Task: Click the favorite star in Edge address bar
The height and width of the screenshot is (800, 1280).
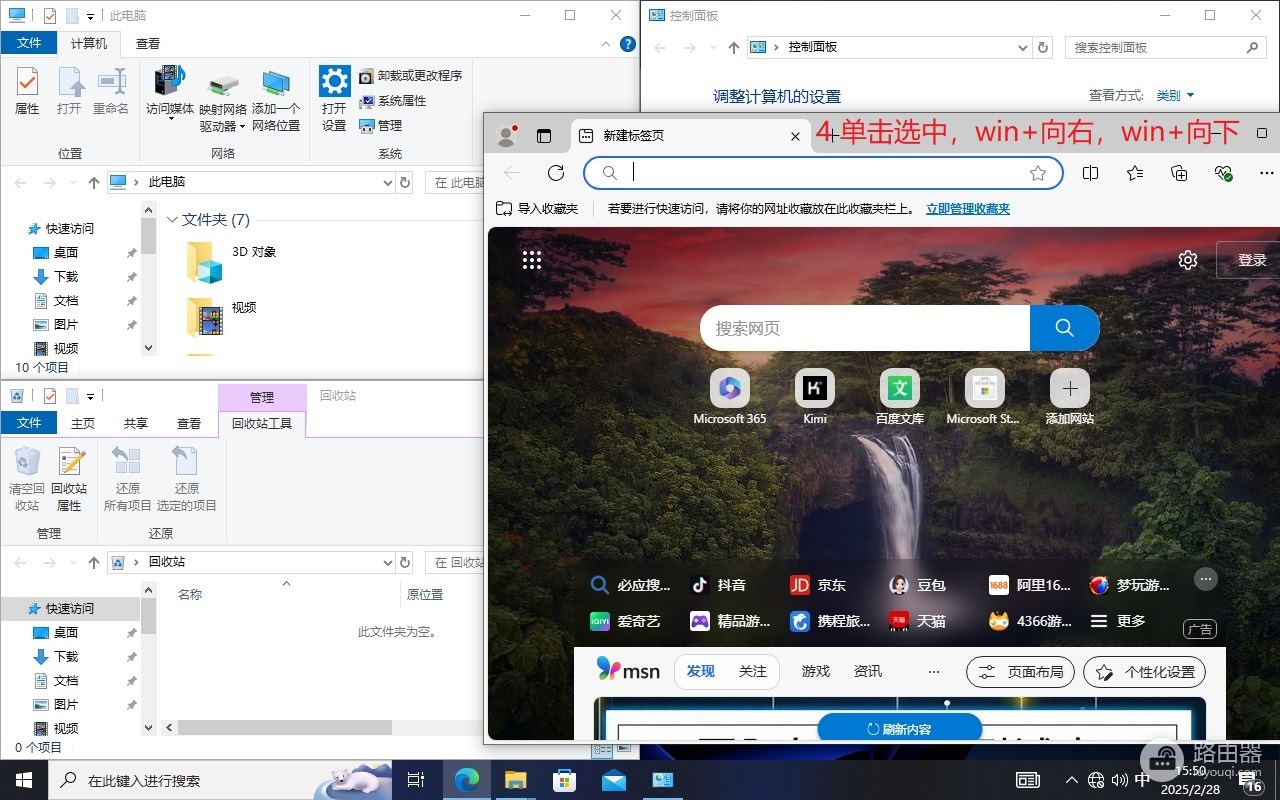Action: pyautogui.click(x=1038, y=173)
